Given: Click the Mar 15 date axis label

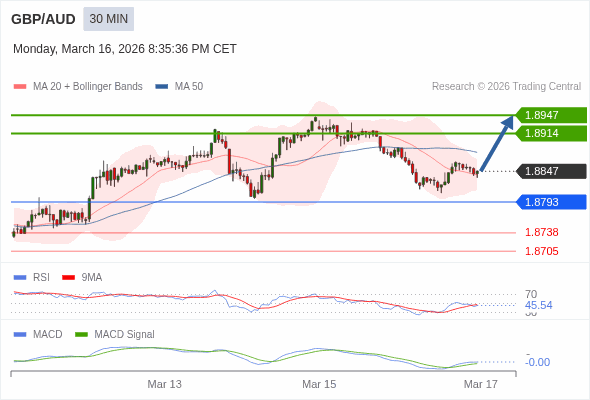Looking at the screenshot, I should pos(319,384).
